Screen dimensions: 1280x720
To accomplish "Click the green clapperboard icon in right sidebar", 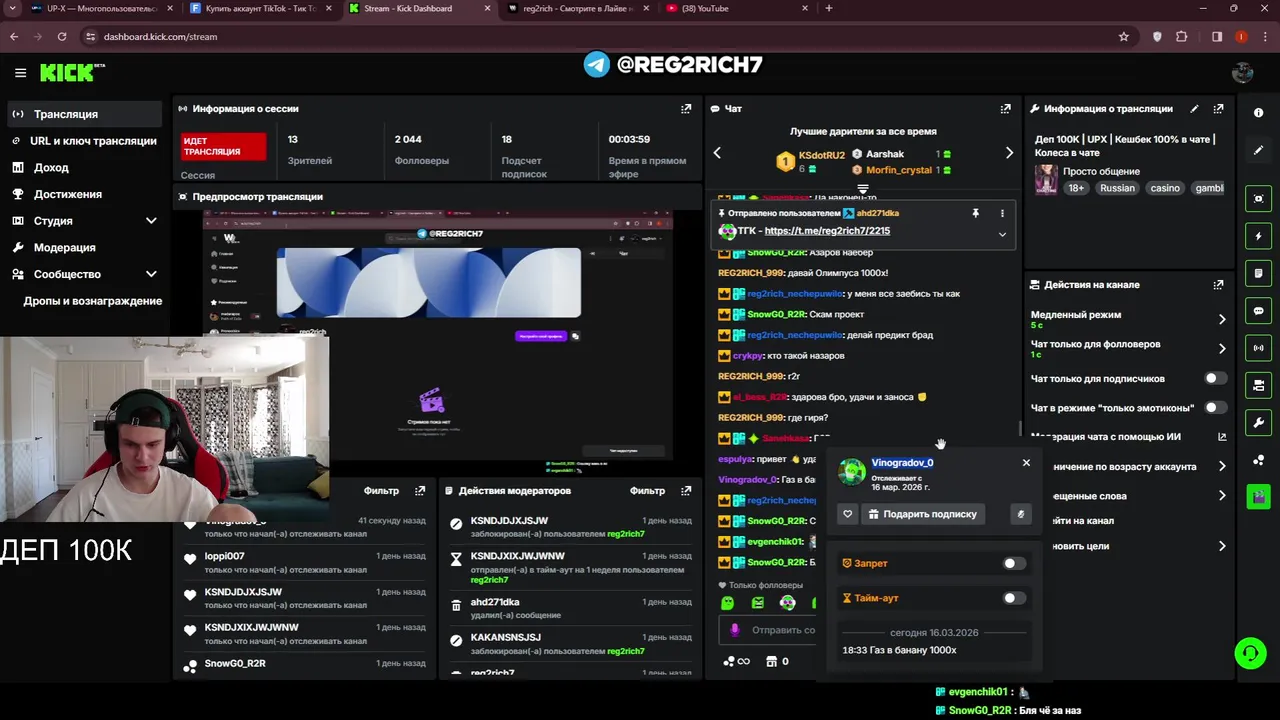I will pos(1259,496).
